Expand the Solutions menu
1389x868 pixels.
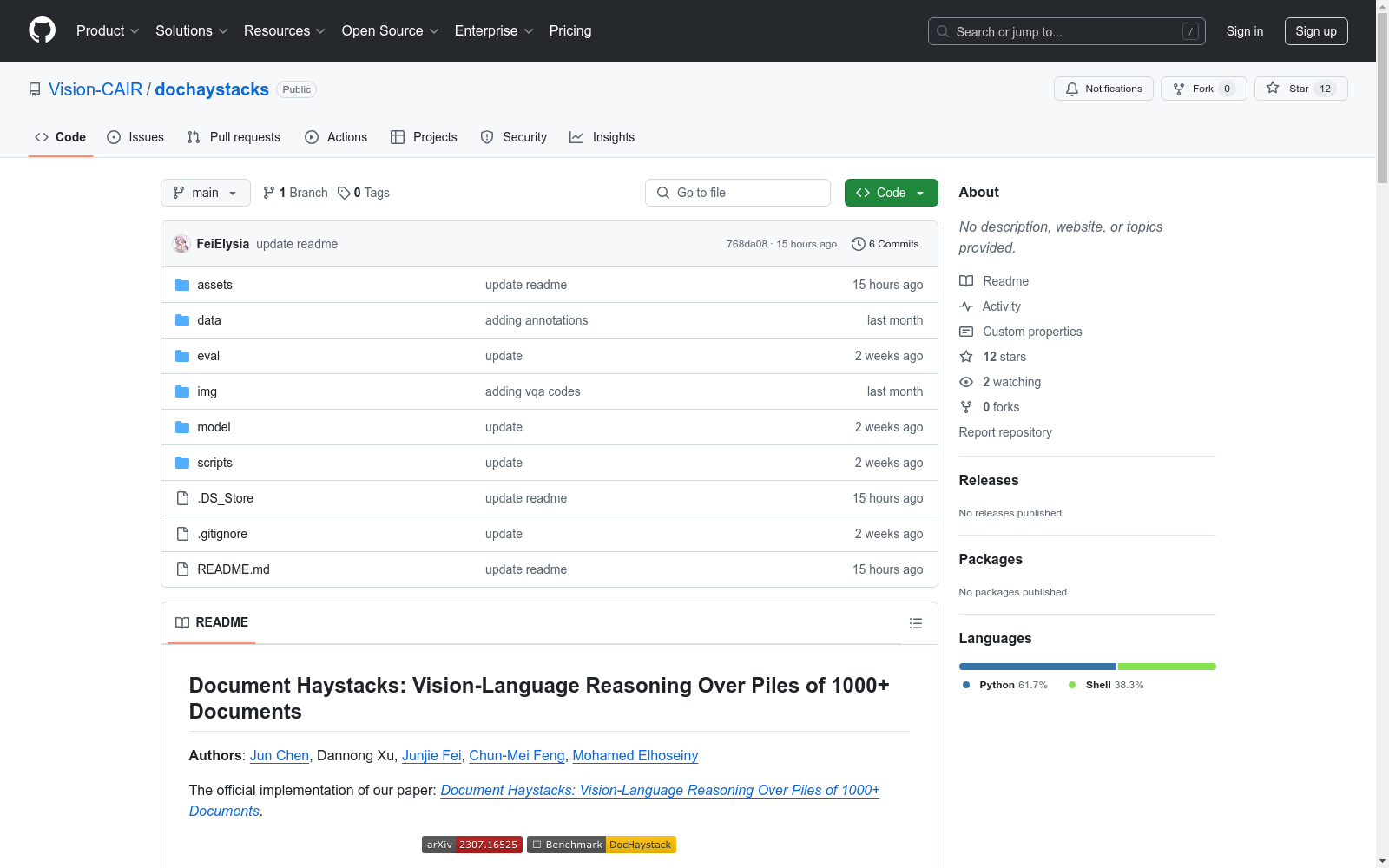coord(192,31)
